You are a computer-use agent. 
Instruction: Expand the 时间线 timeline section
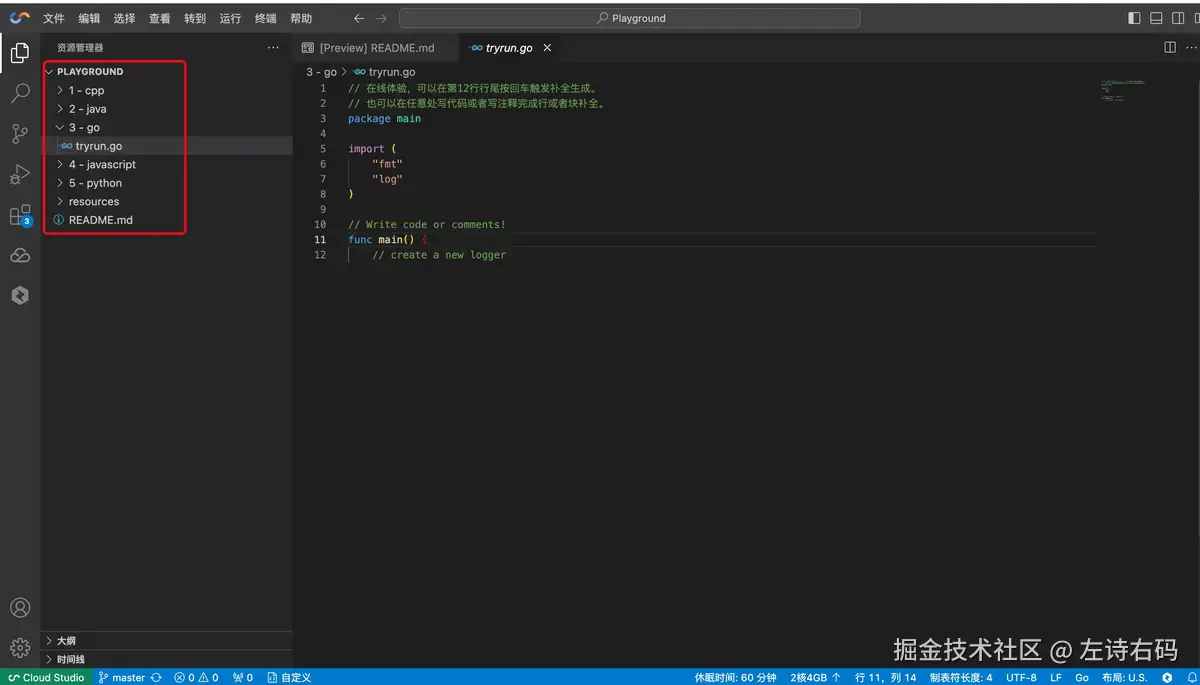[166, 659]
